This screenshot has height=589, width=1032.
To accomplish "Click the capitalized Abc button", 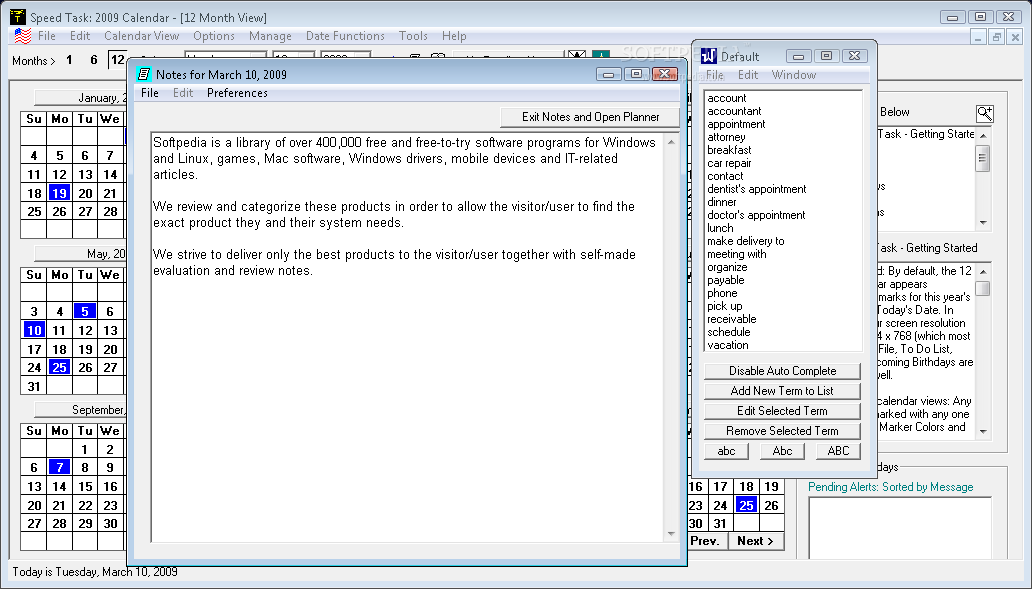I will point(783,451).
